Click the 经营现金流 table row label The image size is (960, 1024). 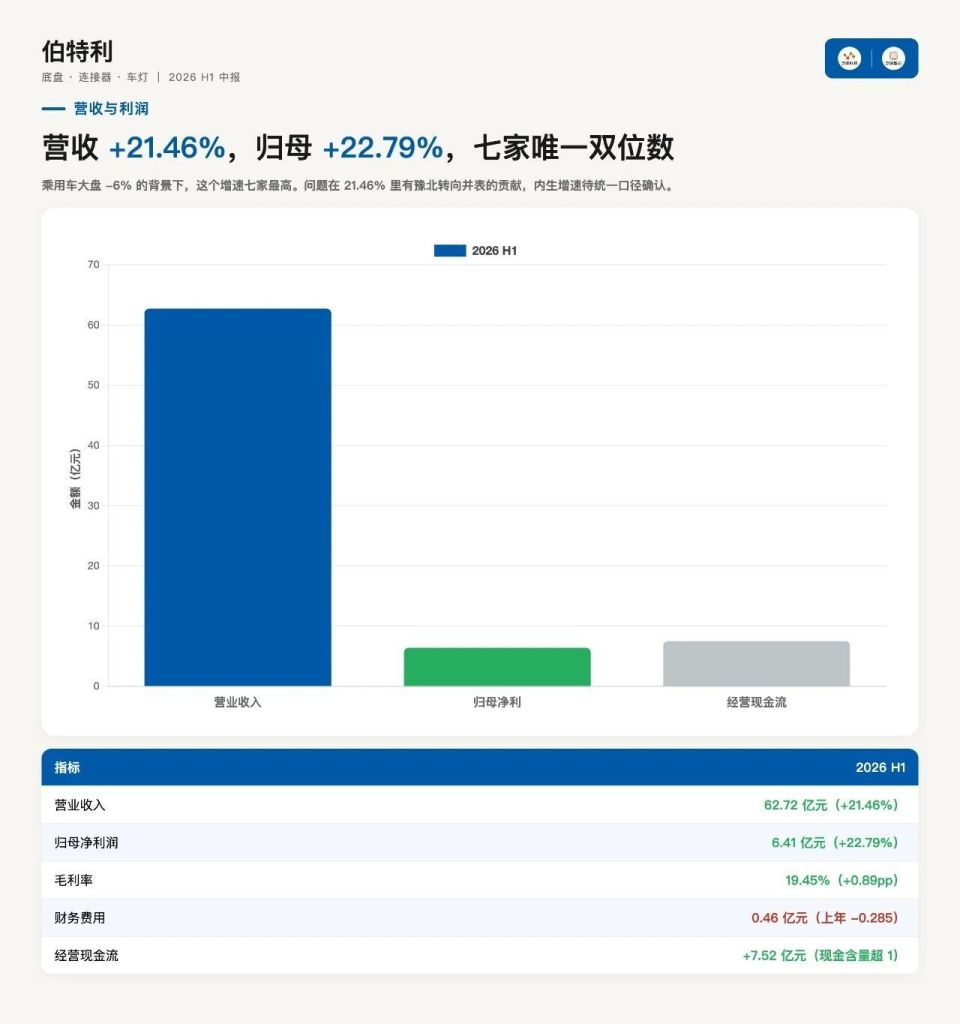pyautogui.click(x=86, y=955)
